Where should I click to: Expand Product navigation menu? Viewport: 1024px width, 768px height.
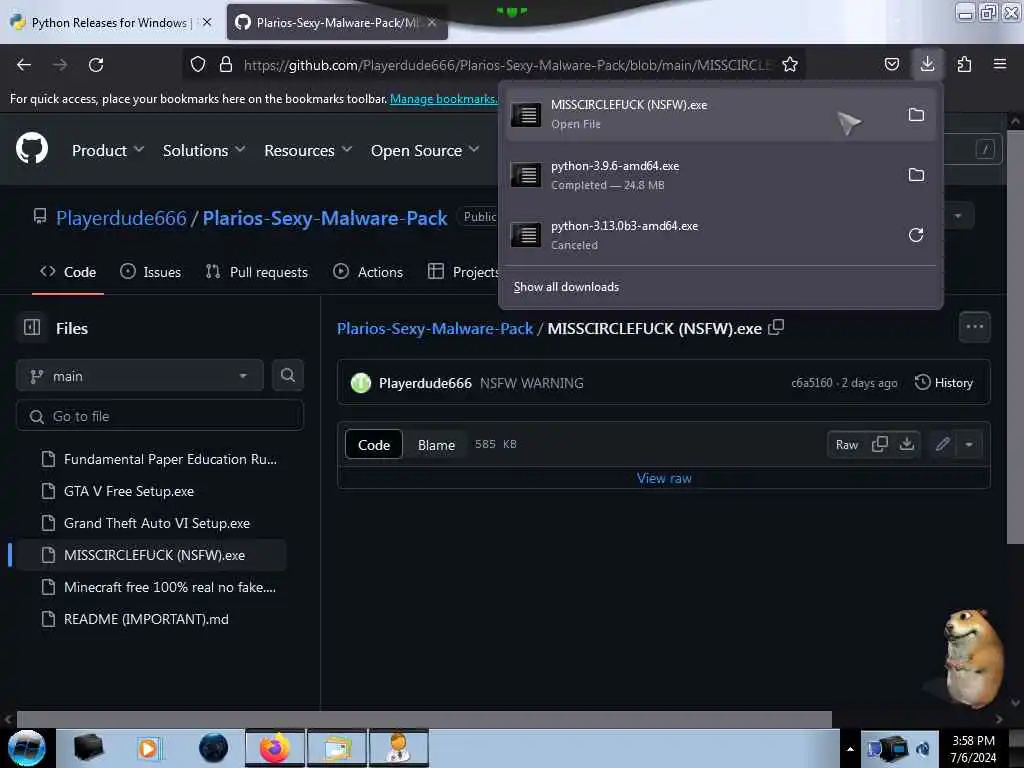108,150
